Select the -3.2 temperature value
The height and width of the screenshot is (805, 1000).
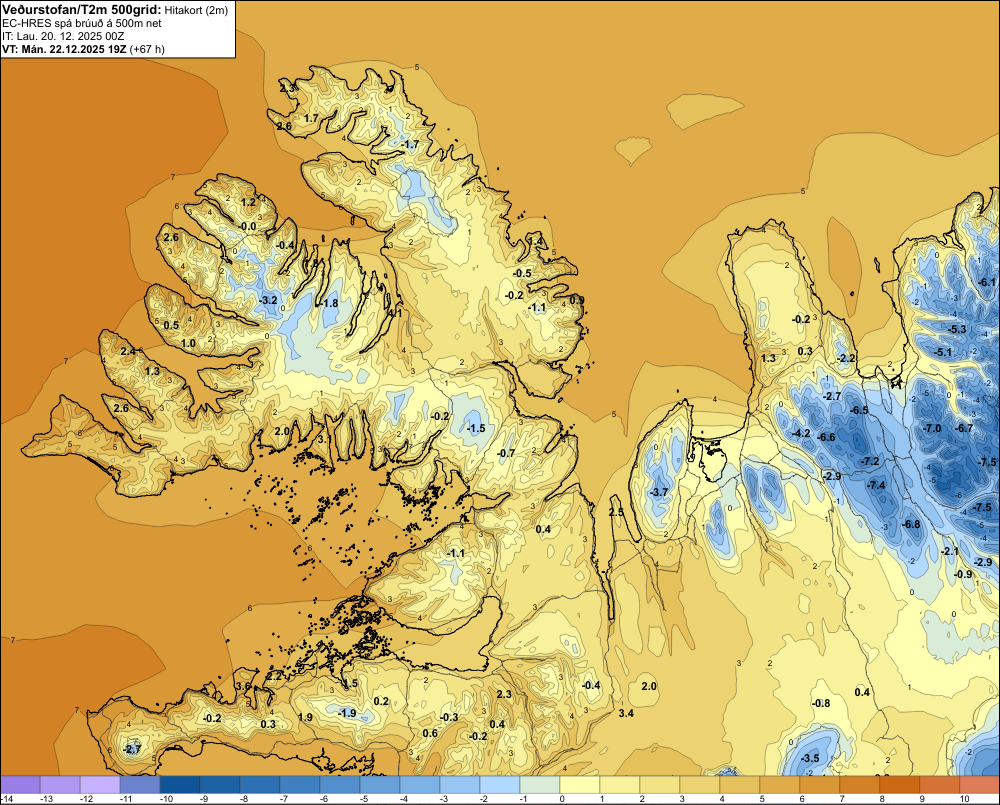(x=268, y=300)
